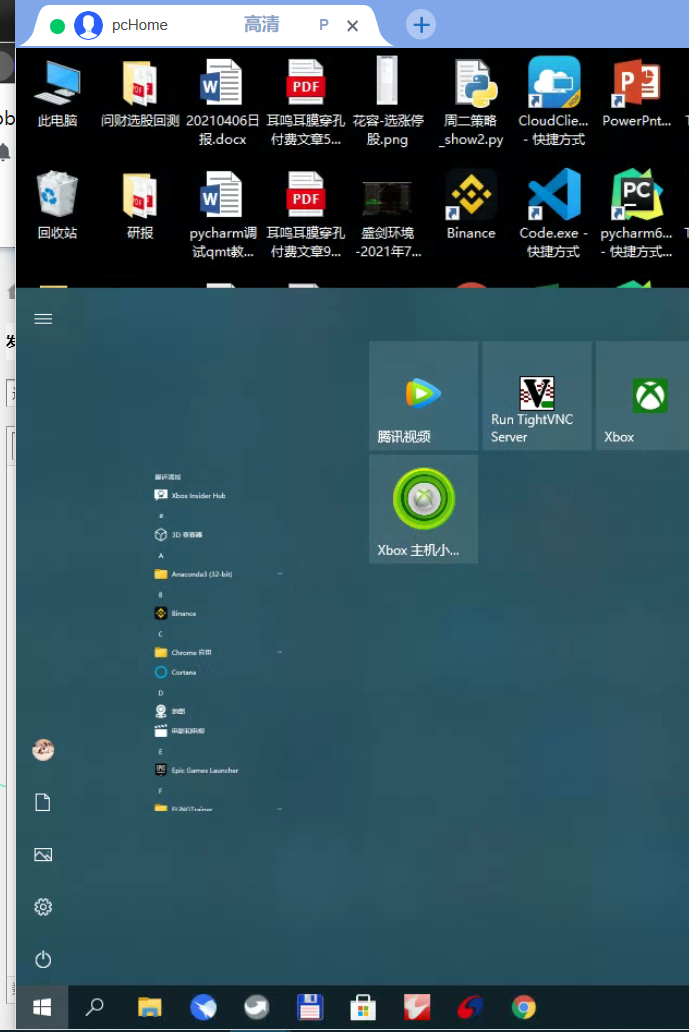
Task: Open the Xbox 主机小帮手 tile
Action: 424,509
